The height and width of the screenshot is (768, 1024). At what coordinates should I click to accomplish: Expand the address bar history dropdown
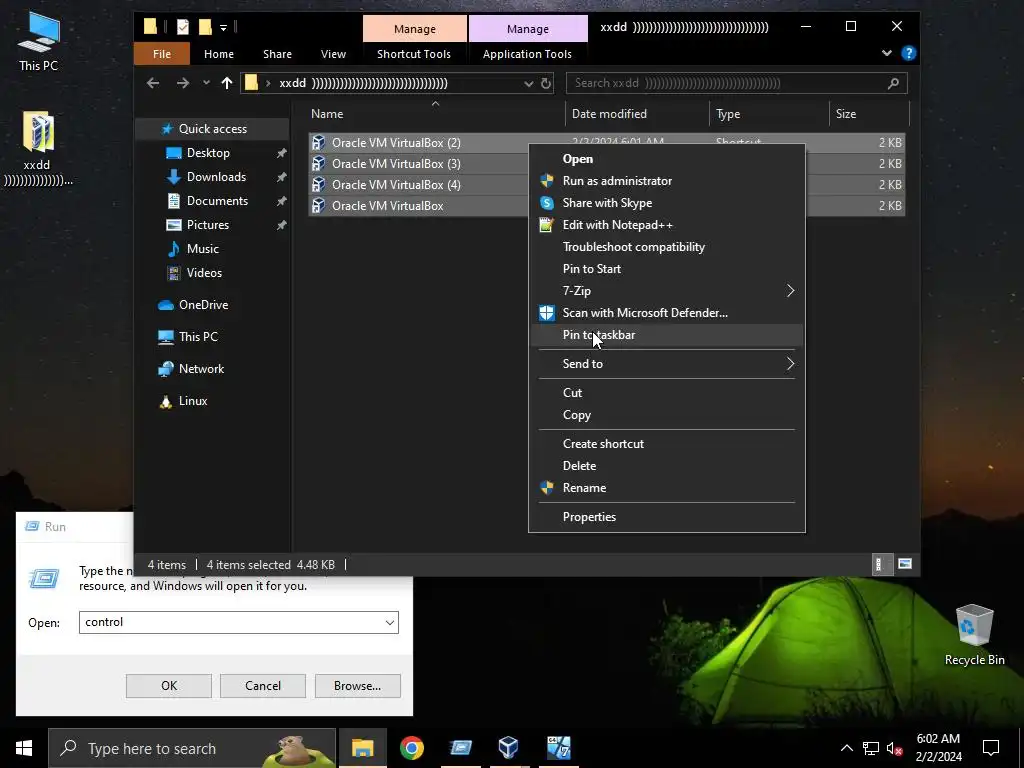click(528, 84)
